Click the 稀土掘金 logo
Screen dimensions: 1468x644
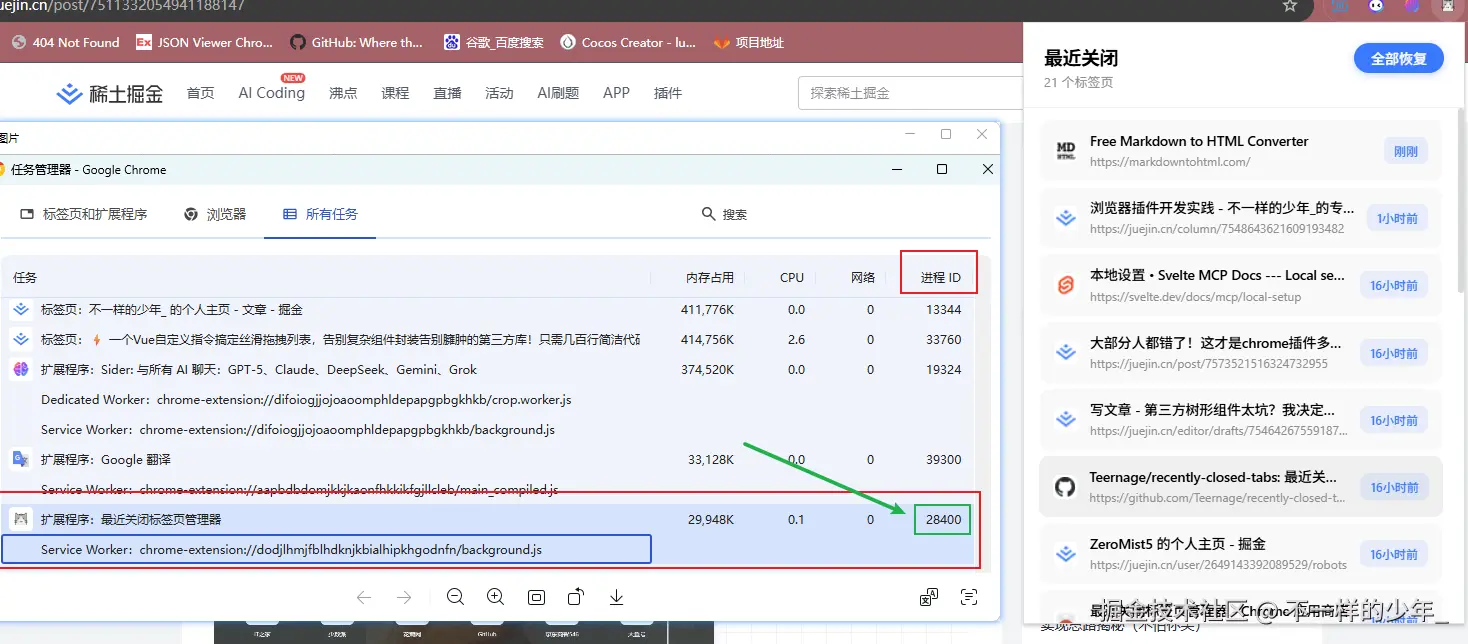[110, 93]
